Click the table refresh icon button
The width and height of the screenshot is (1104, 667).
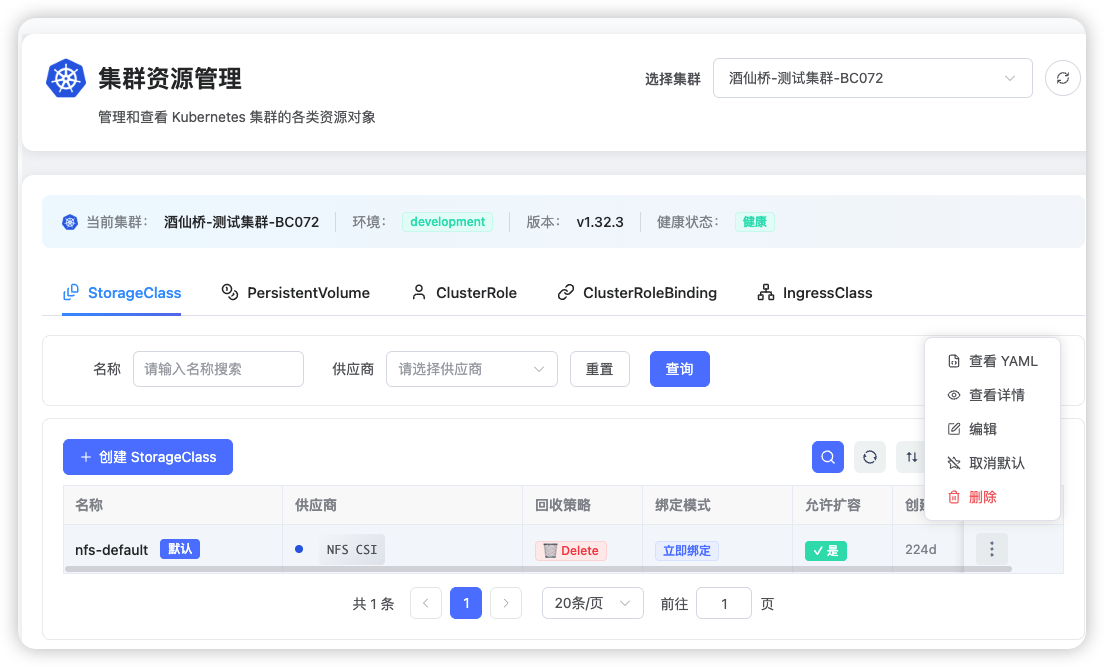[x=869, y=457]
